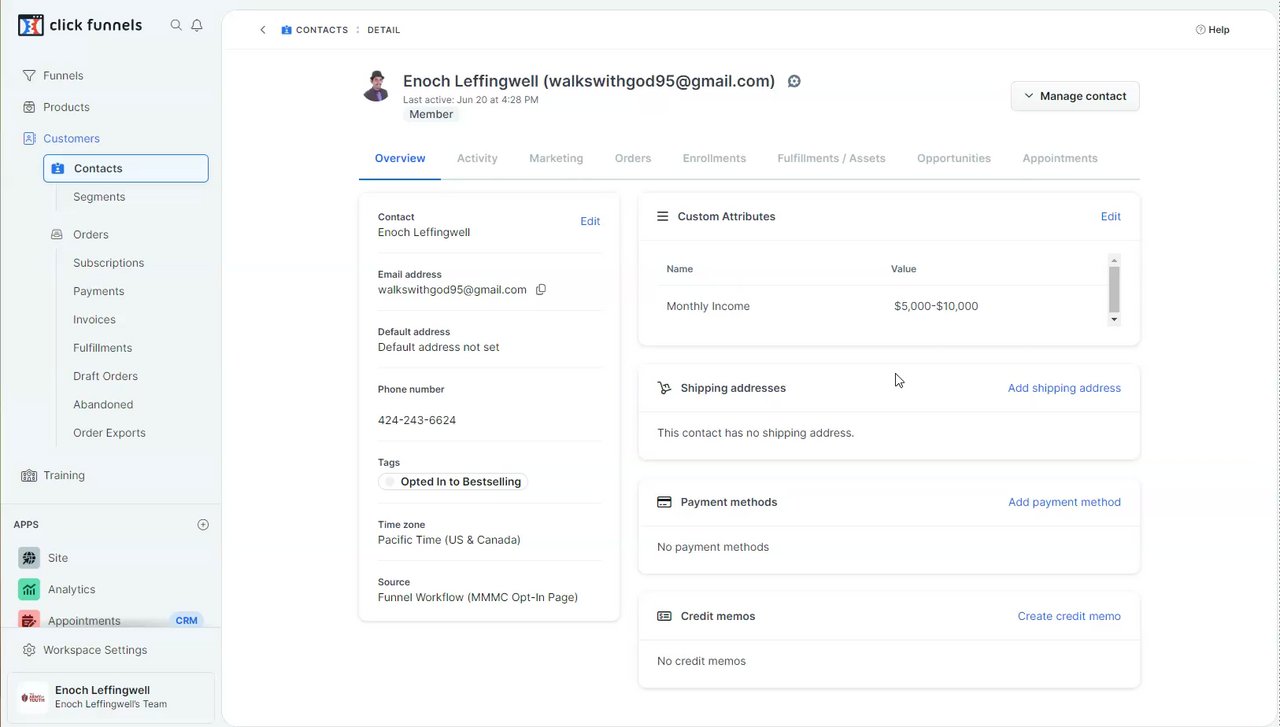This screenshot has height=727, width=1280.
Task: Open Segments in the sidebar
Action: (x=99, y=197)
